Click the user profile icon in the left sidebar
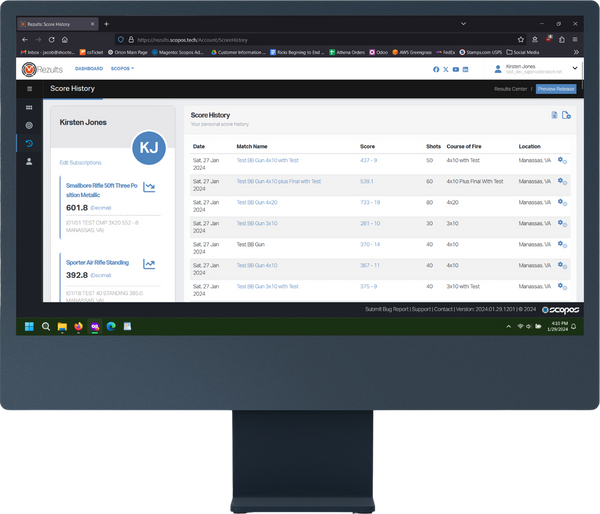 click(x=29, y=161)
